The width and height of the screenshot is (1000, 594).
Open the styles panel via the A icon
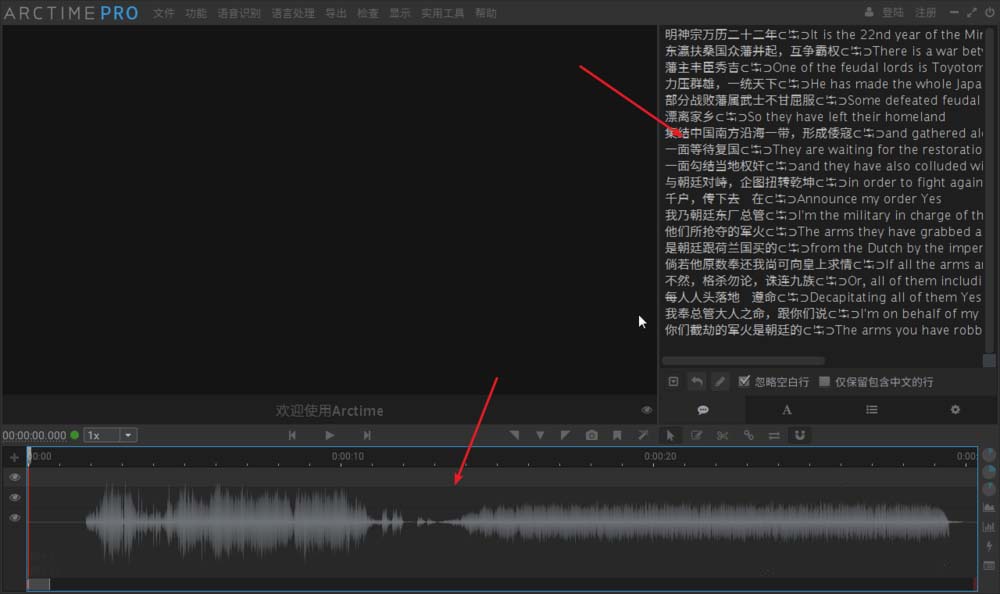point(787,410)
